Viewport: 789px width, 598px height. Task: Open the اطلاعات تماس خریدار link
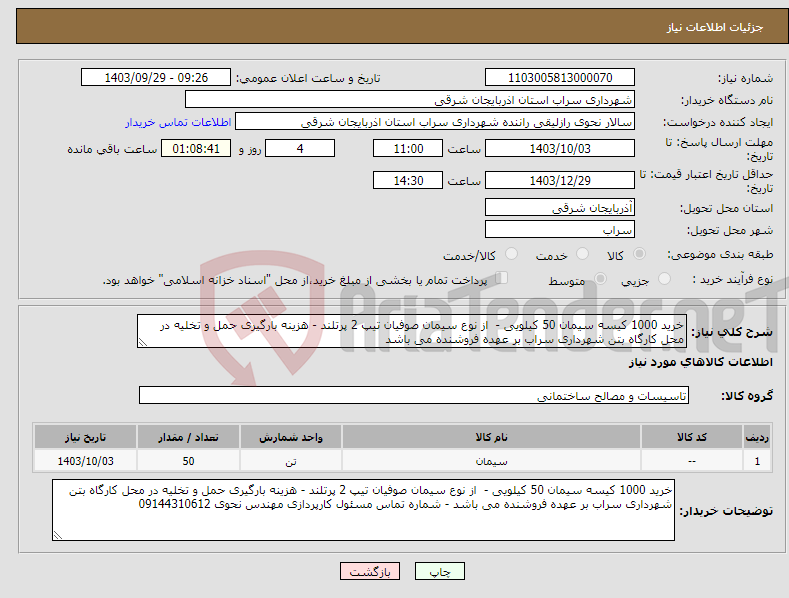178,122
